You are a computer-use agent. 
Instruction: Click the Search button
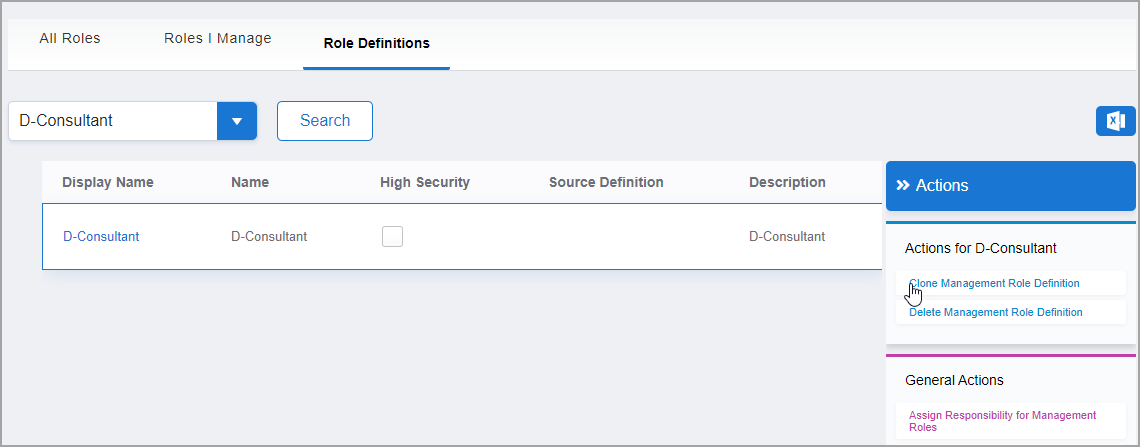[x=325, y=121]
